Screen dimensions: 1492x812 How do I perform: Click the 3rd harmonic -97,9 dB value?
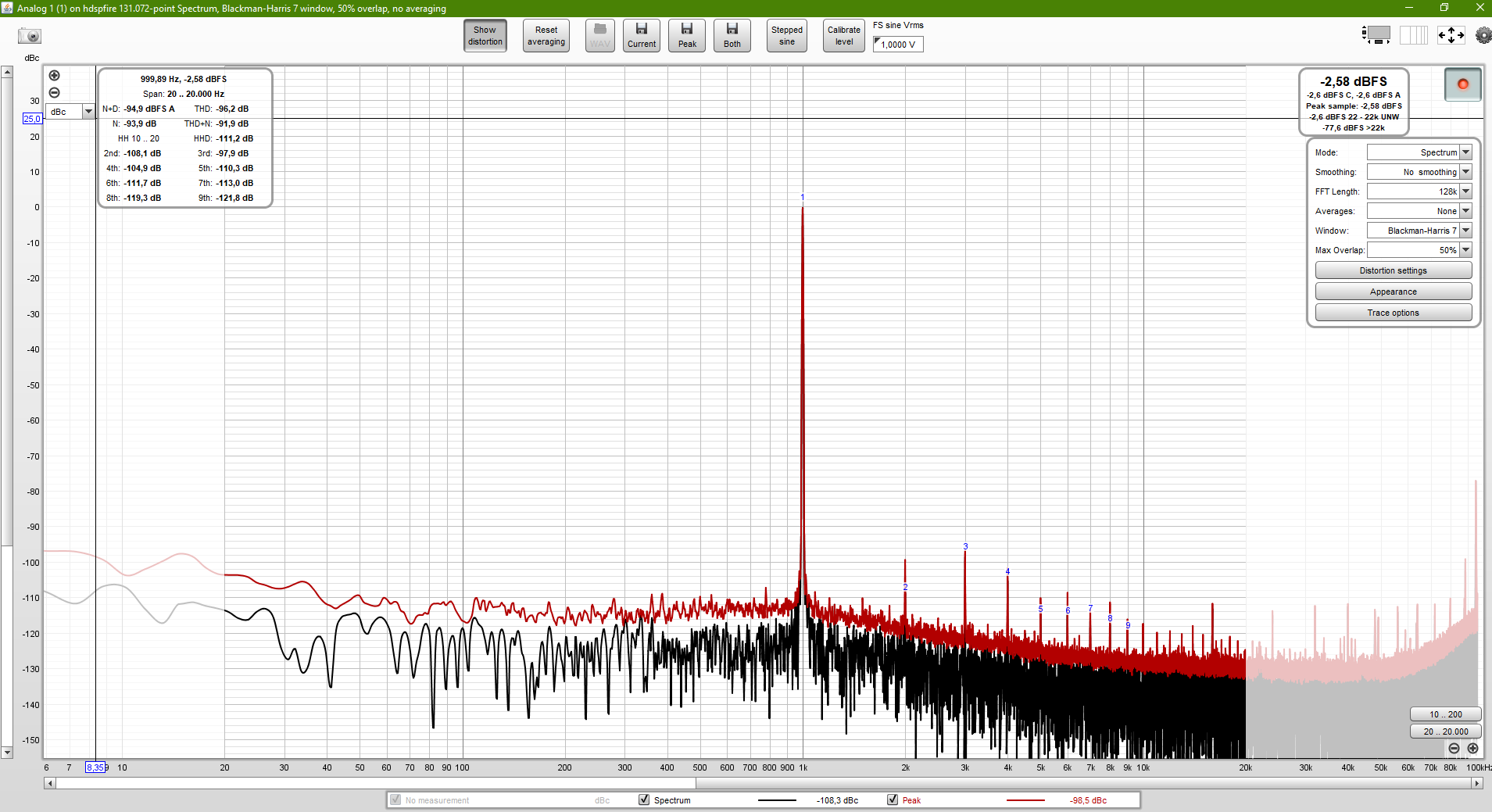point(232,153)
